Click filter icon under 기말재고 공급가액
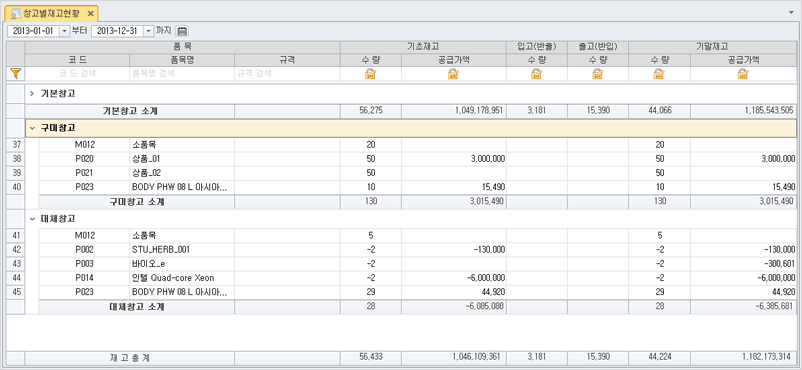This screenshot has height=370, width=802. tap(743, 74)
